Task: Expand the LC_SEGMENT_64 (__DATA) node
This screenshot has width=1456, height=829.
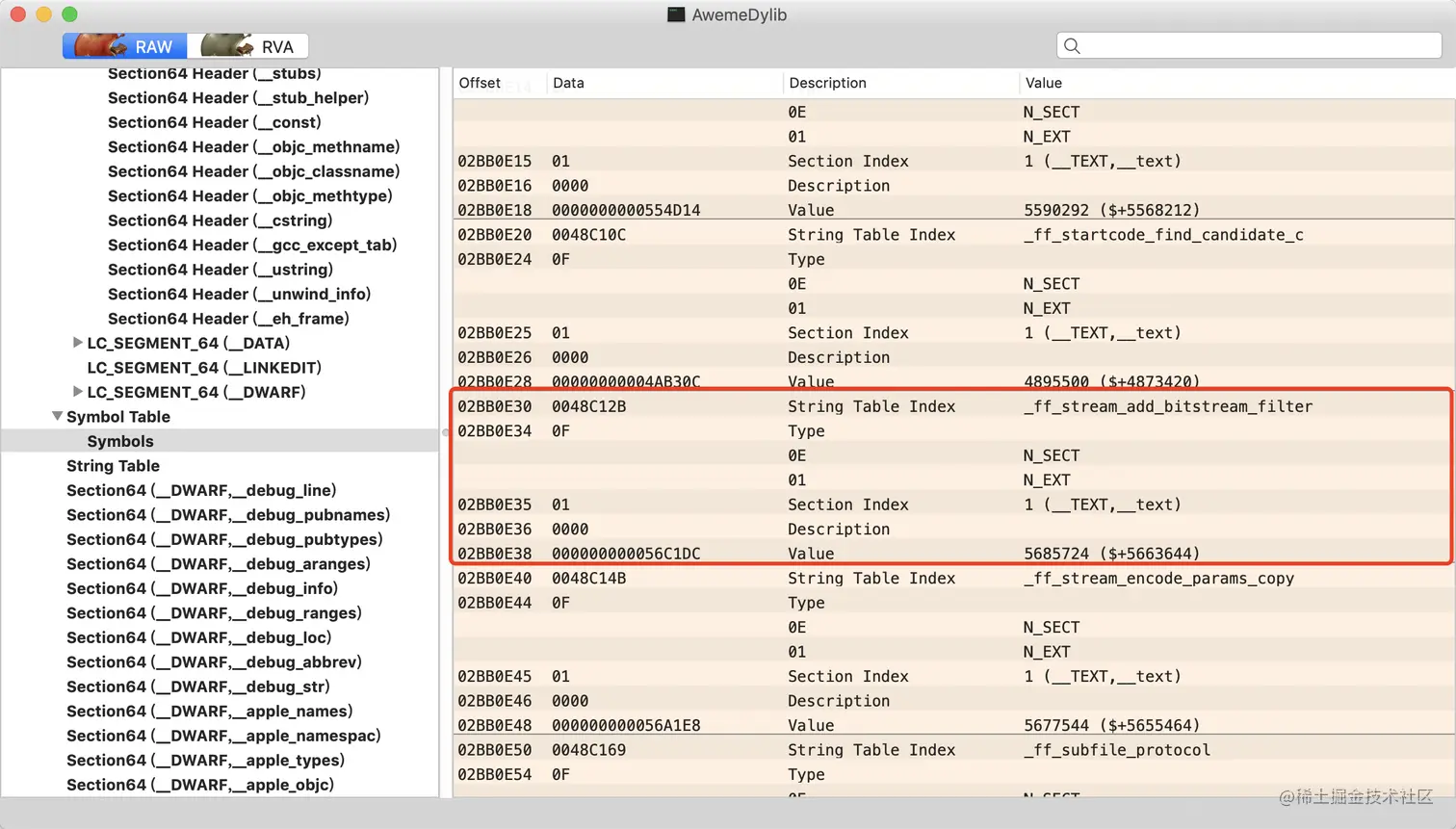Action: point(78,343)
